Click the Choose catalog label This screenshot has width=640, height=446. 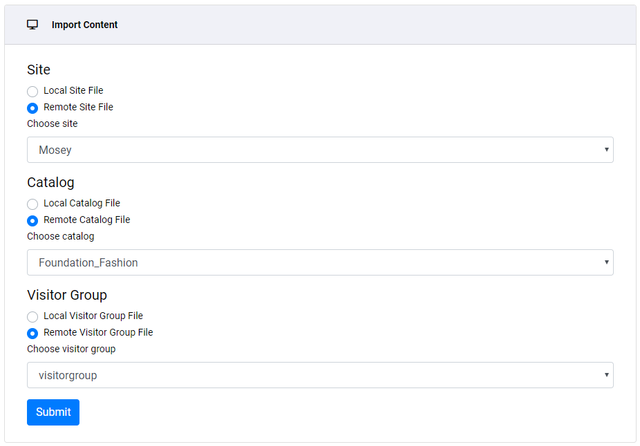[x=60, y=237]
